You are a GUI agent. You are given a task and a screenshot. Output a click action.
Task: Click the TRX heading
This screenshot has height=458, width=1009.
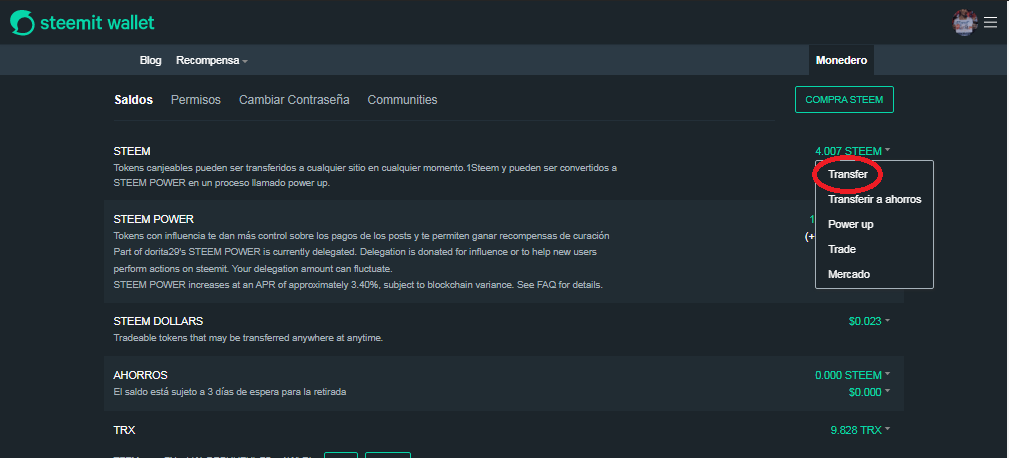click(x=124, y=430)
